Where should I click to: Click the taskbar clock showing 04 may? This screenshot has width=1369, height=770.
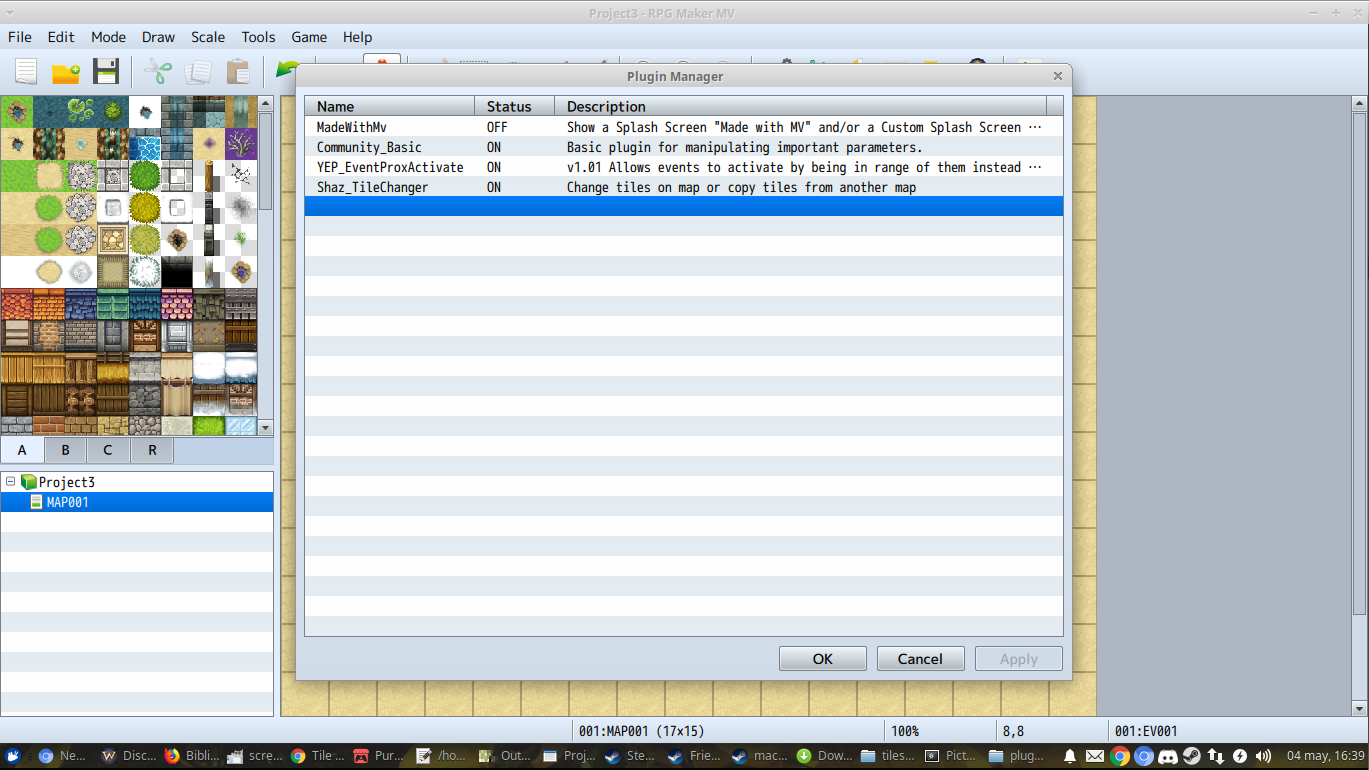click(x=1325, y=756)
